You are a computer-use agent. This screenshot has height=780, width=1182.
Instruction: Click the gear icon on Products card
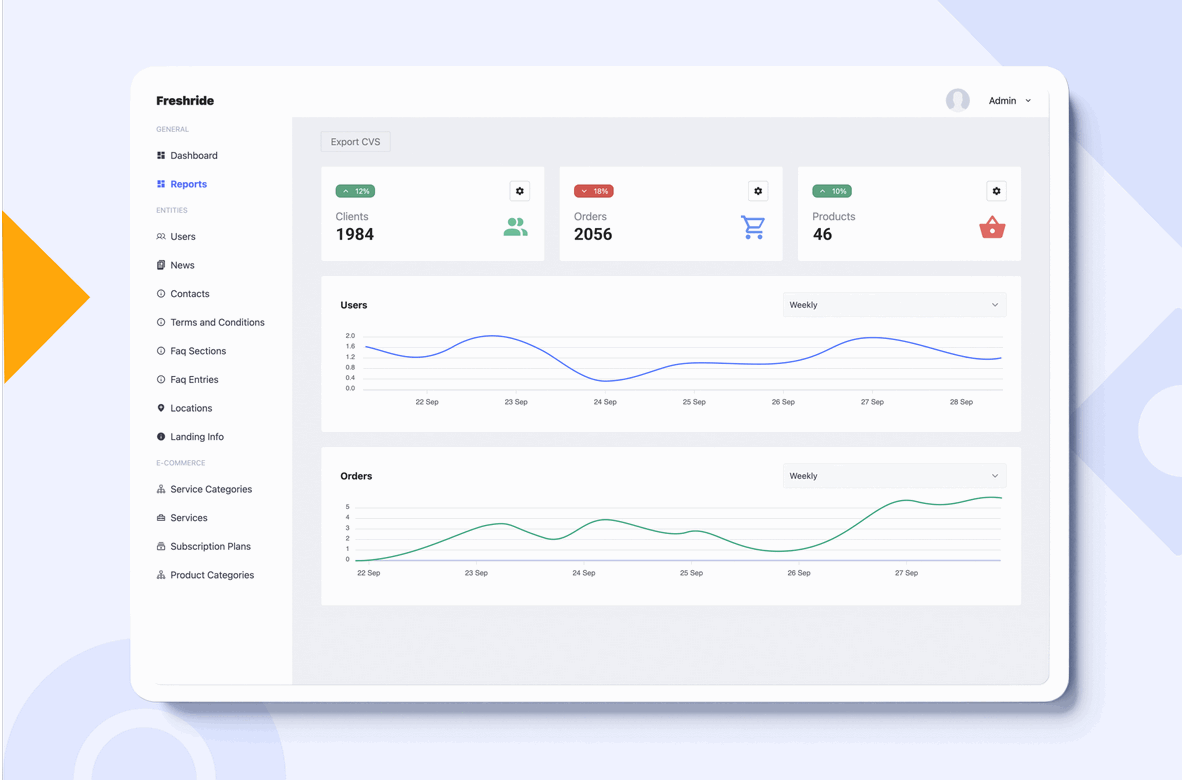coord(996,191)
